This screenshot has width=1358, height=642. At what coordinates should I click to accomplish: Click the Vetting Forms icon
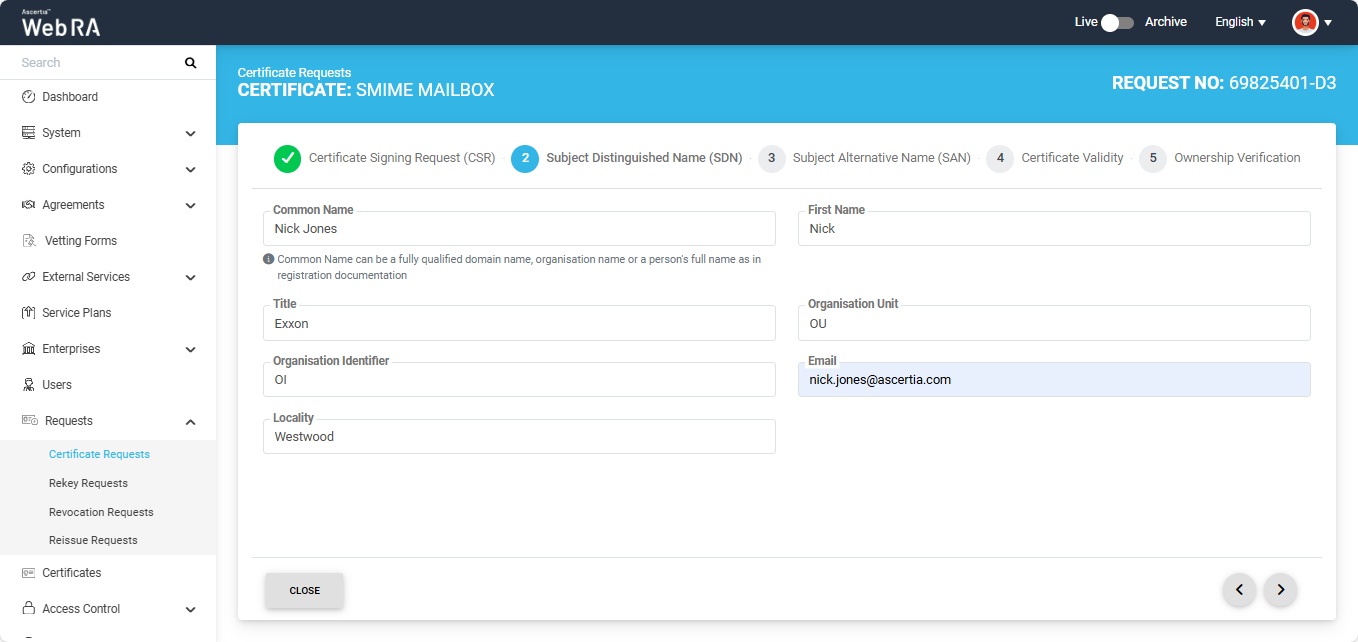[28, 241]
